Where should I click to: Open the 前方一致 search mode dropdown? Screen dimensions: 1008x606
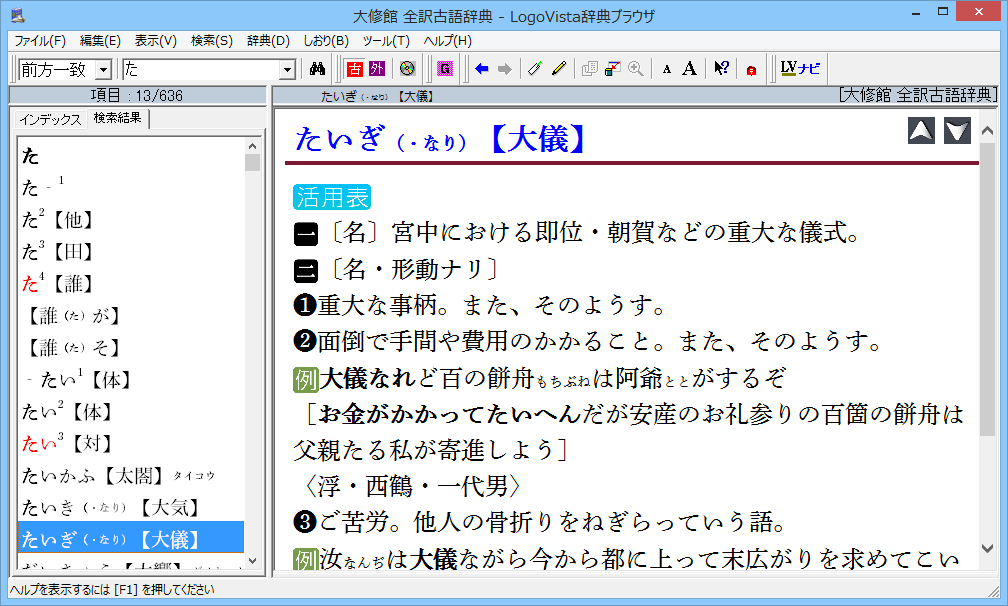pos(103,69)
